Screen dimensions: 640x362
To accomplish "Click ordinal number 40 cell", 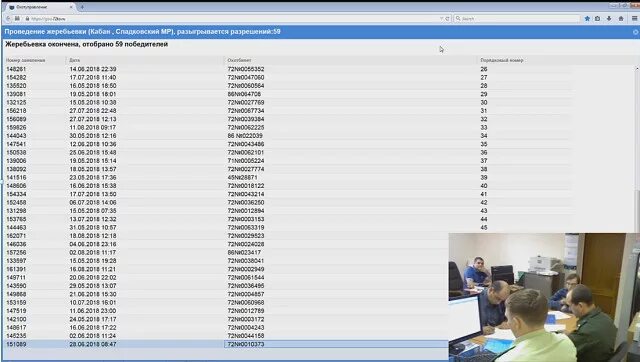I will click(484, 186).
